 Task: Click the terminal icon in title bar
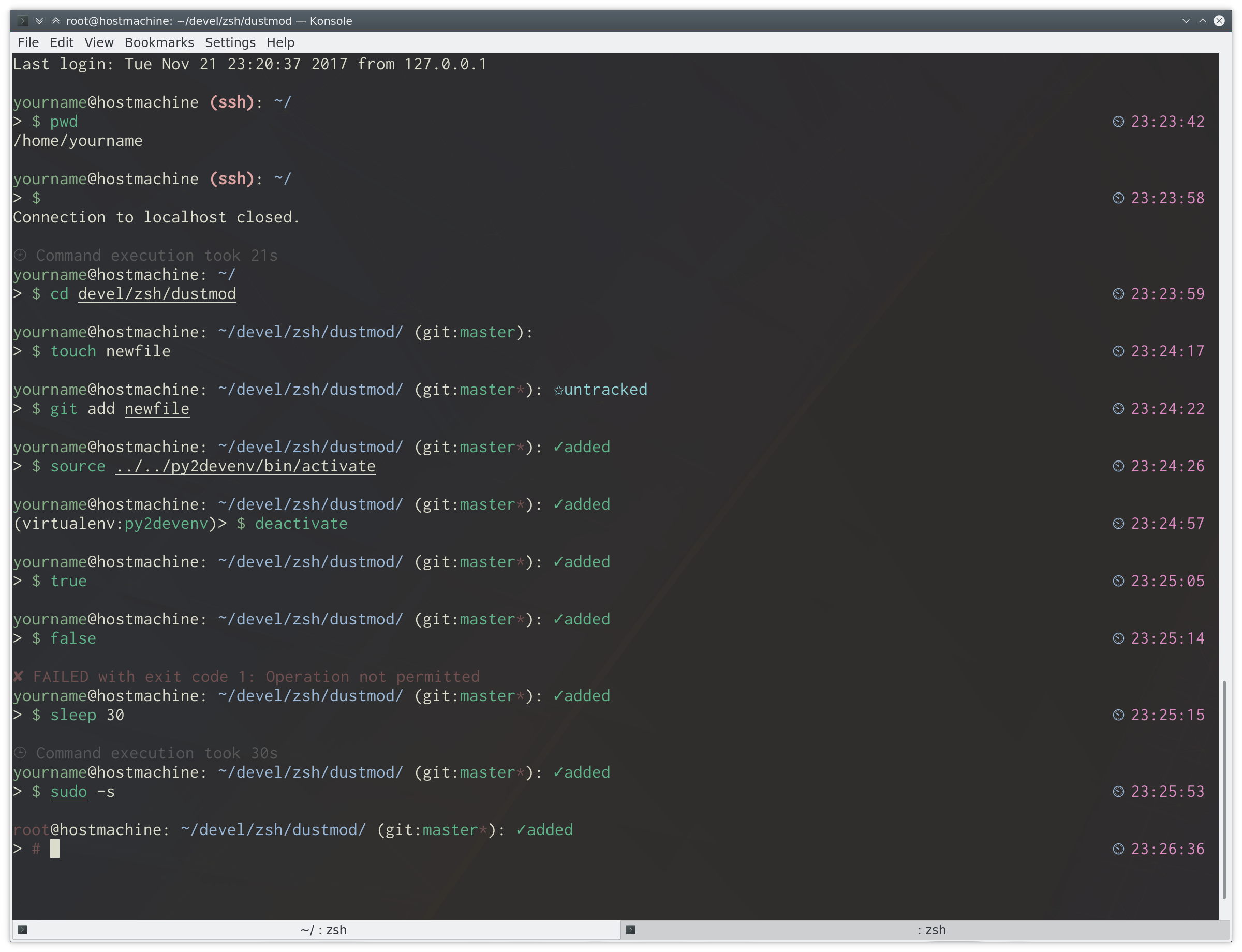pyautogui.click(x=22, y=21)
